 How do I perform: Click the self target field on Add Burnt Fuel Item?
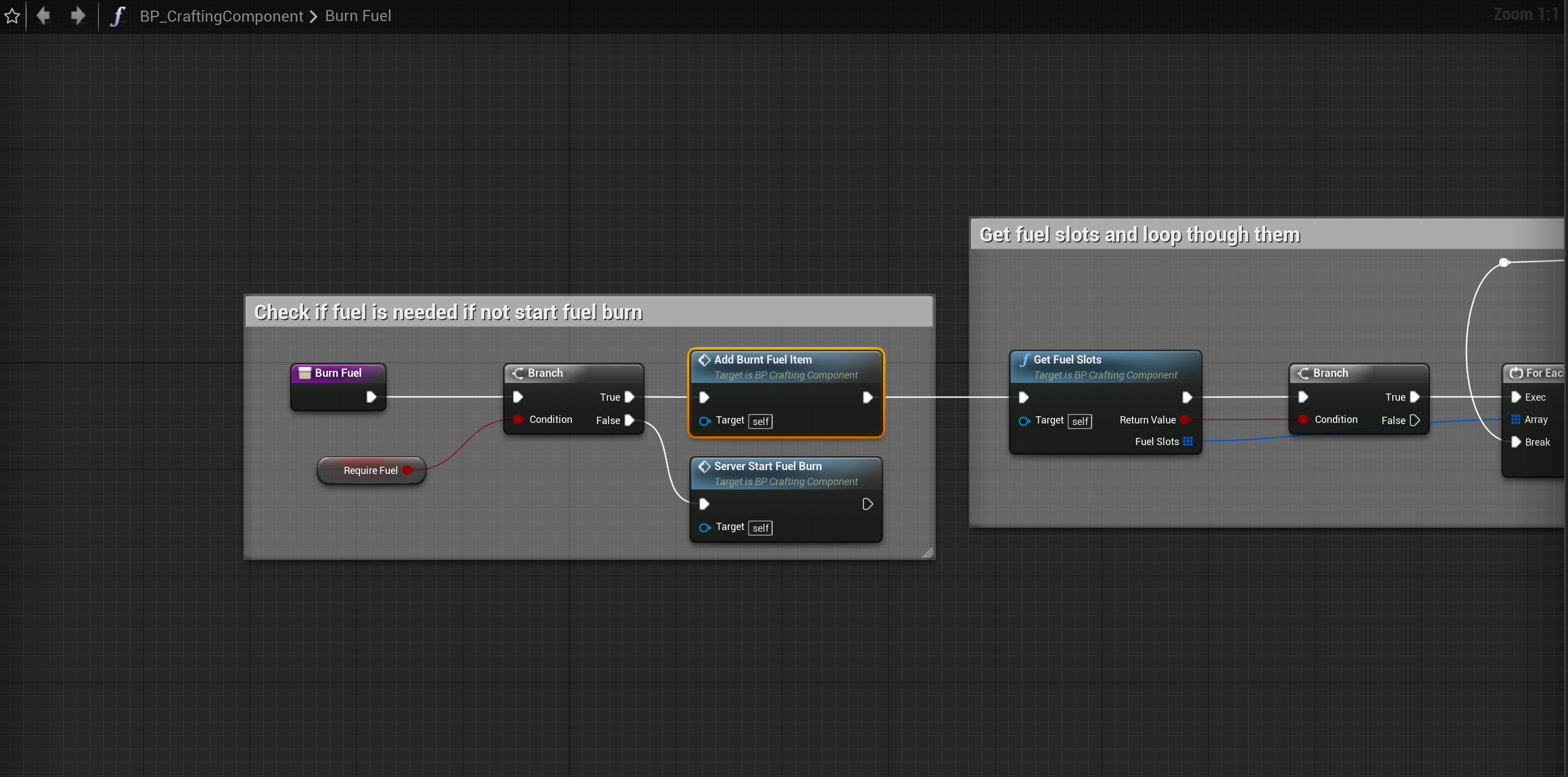[x=760, y=421]
